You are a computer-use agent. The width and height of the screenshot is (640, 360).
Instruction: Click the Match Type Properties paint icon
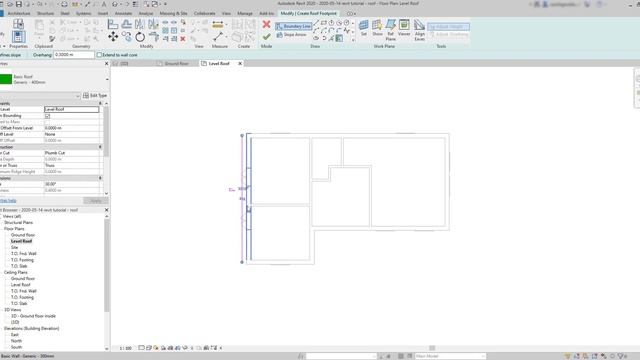coord(52,39)
